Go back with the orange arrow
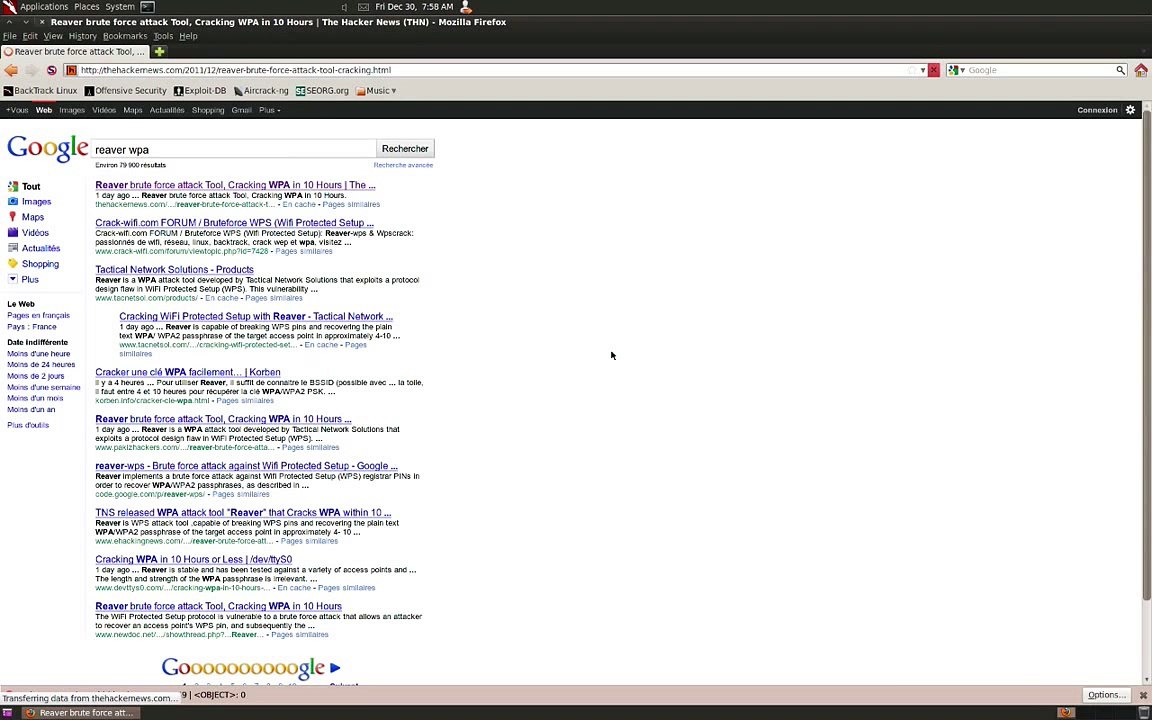This screenshot has height=720, width=1152. coord(11,71)
